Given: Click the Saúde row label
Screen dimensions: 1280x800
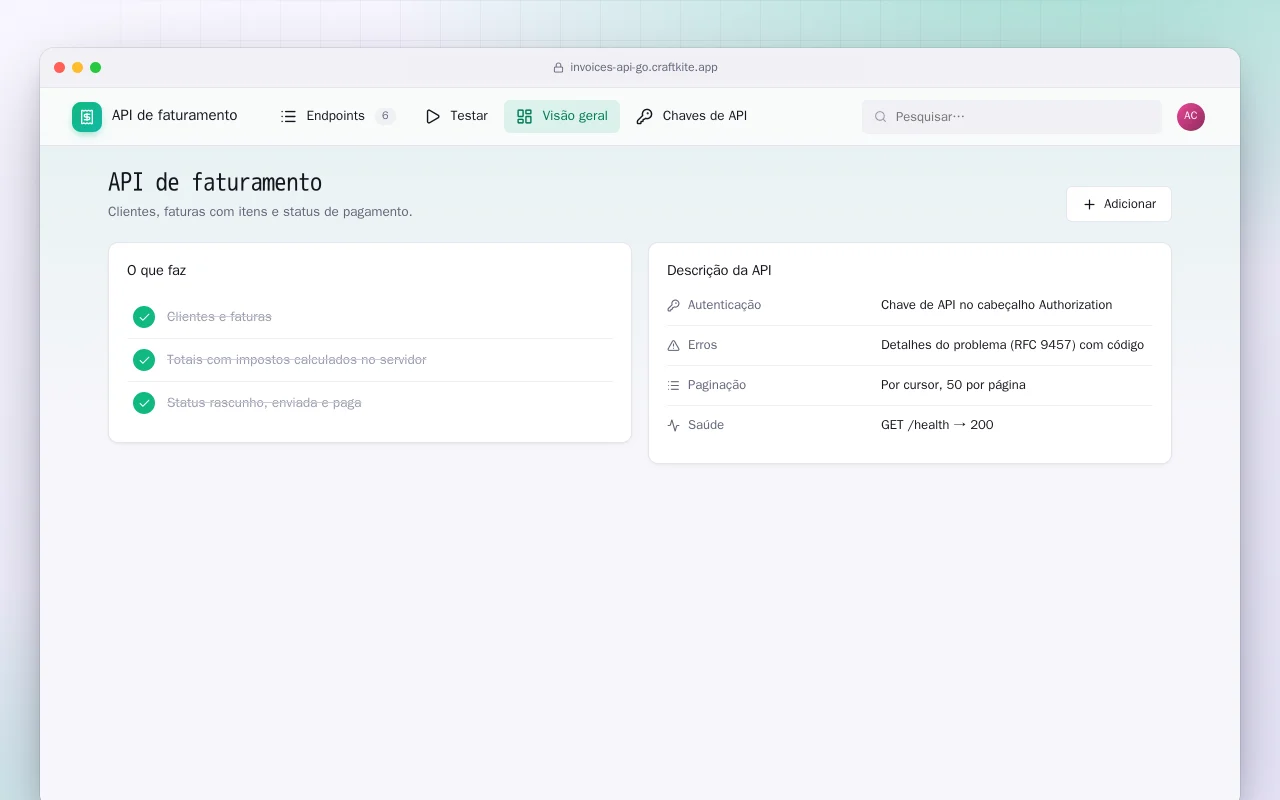Looking at the screenshot, I should [706, 425].
